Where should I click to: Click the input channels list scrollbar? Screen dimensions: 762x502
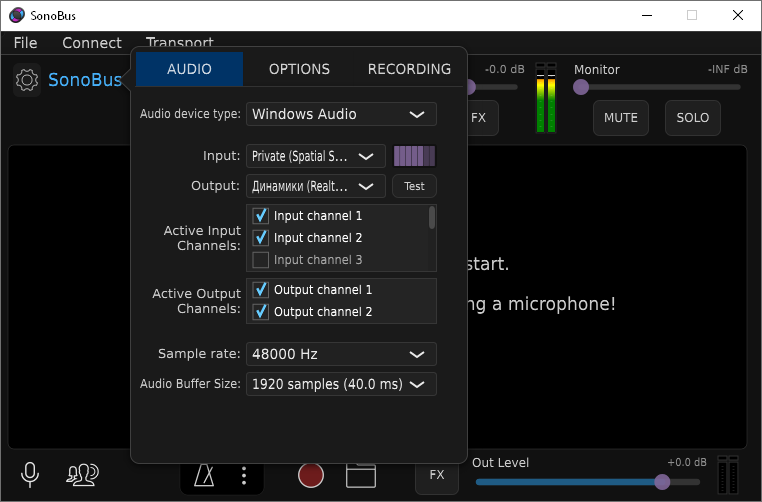[x=432, y=217]
